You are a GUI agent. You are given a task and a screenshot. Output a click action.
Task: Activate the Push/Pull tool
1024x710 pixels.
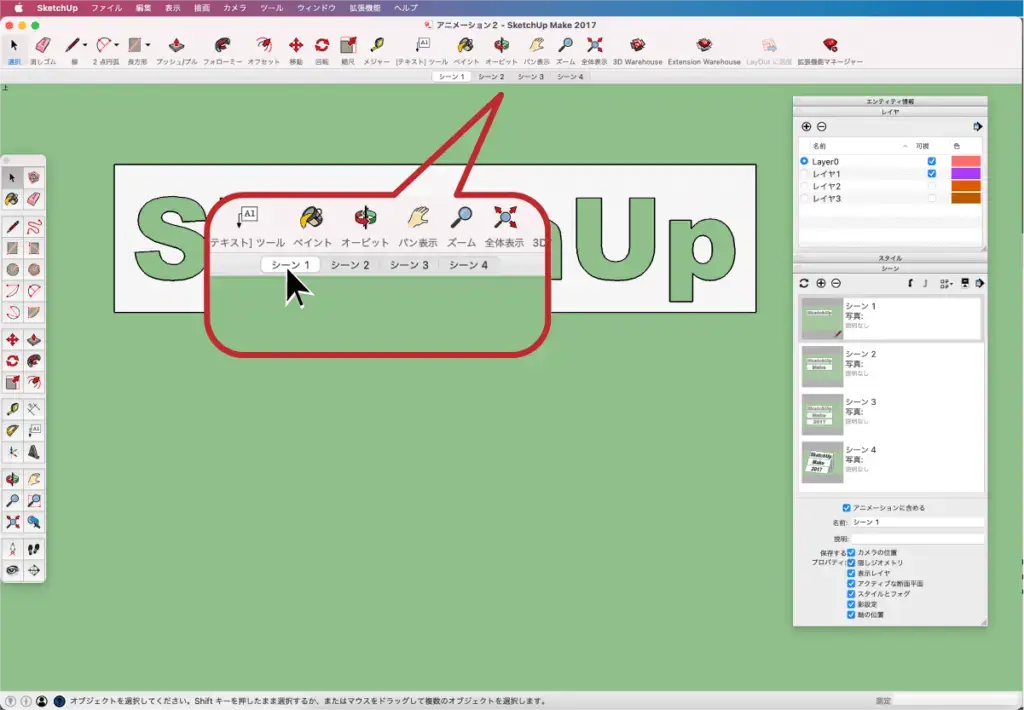(176, 46)
